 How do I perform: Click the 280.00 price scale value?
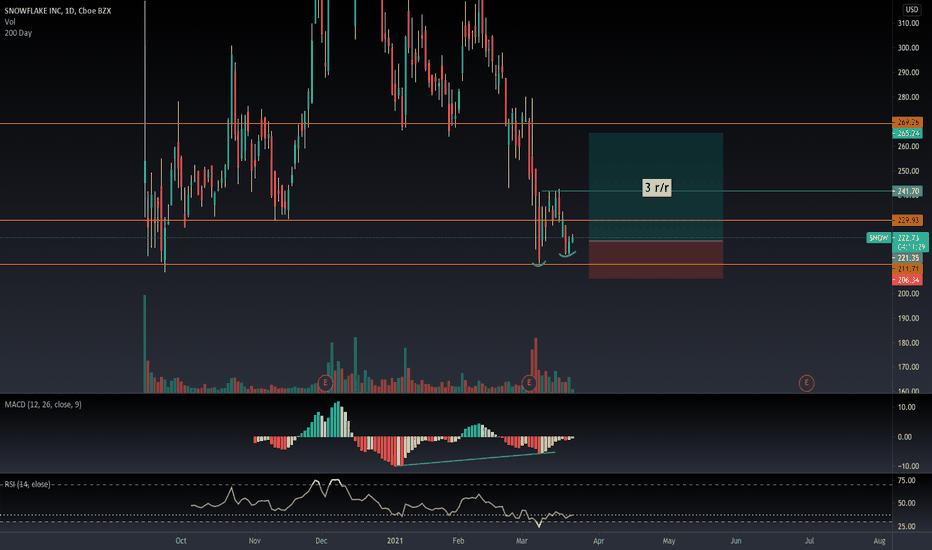pos(908,97)
